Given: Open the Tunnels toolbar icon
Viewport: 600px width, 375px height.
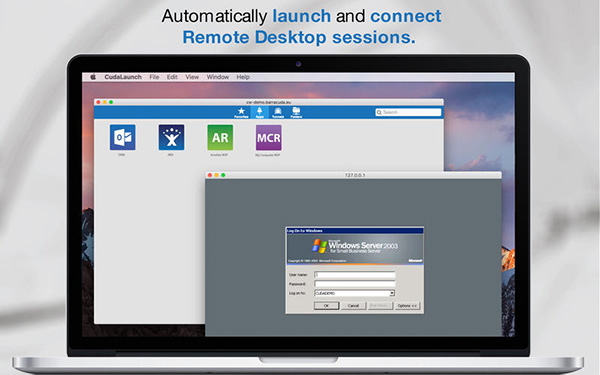Looking at the screenshot, I should (x=278, y=112).
